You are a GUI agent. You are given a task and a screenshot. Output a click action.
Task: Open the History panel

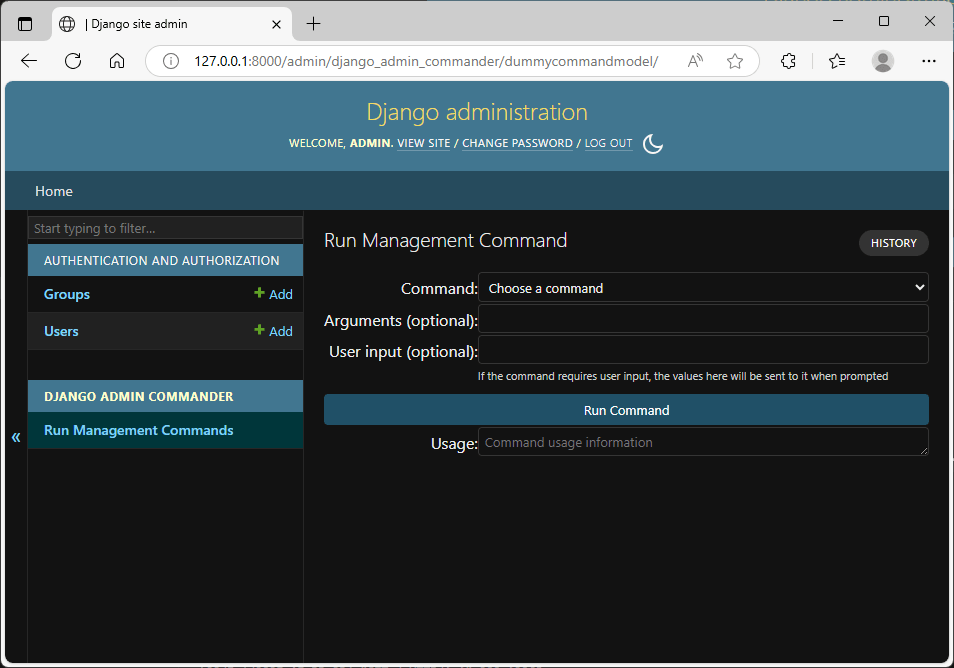pos(893,242)
